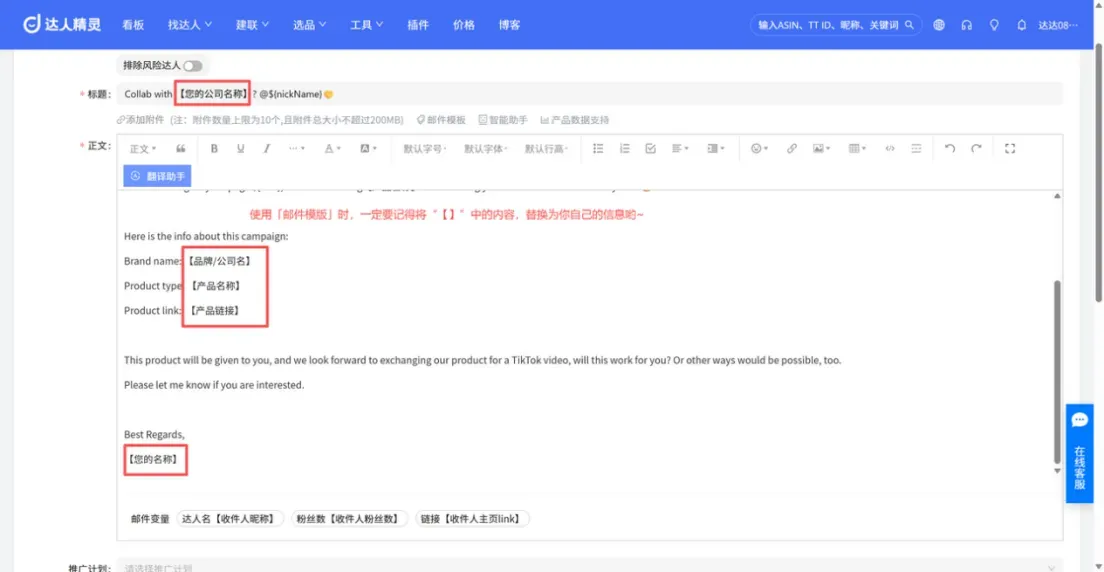1104x572 pixels.
Task: Expand the 找达人 menu
Action: (x=190, y=25)
